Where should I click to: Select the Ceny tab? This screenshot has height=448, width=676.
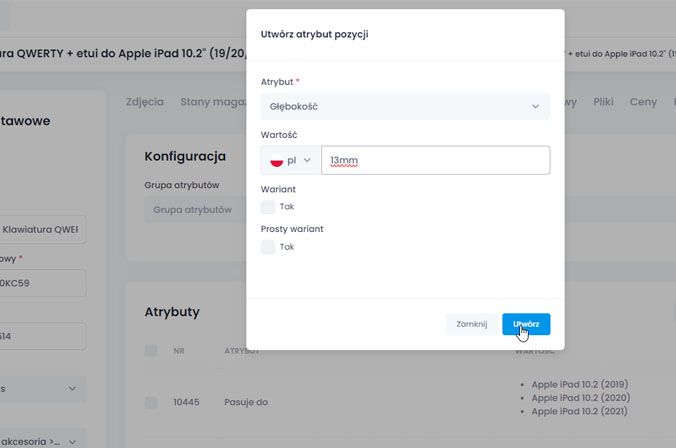[643, 102]
